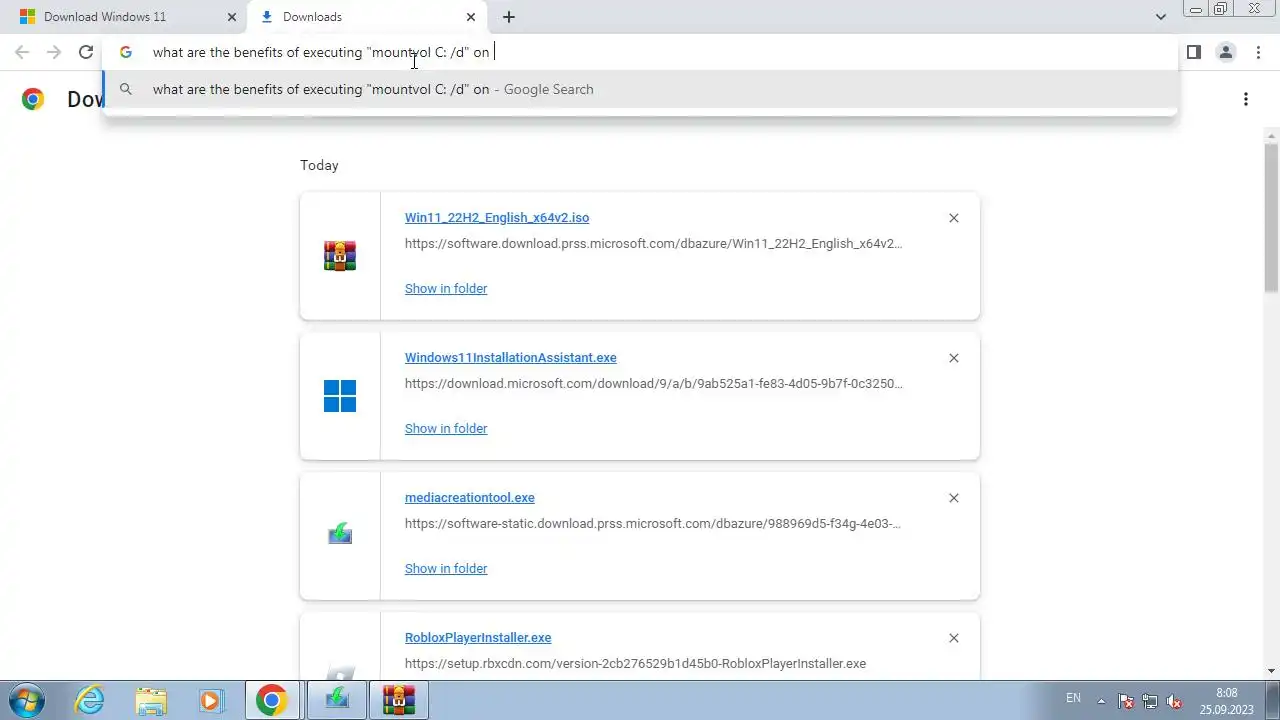Open WinRAR from the taskbar
This screenshot has width=1280, height=720.
click(x=399, y=700)
